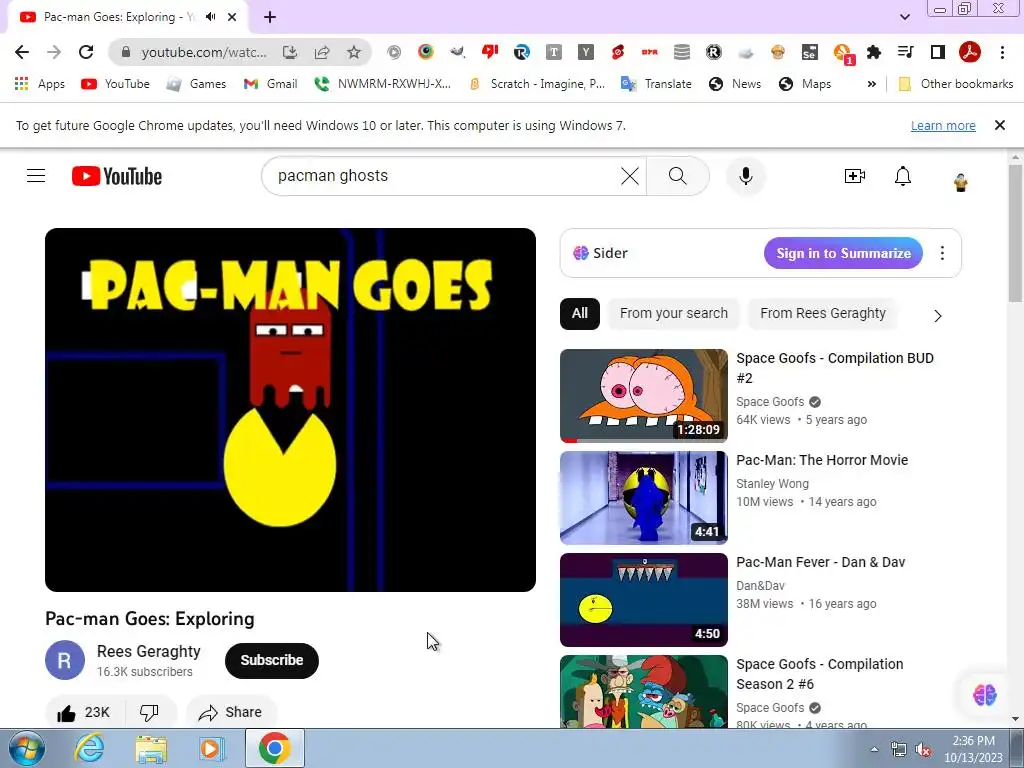Image resolution: width=1024 pixels, height=768 pixels.
Task: Open the Gmail bookmark
Action: click(270, 84)
